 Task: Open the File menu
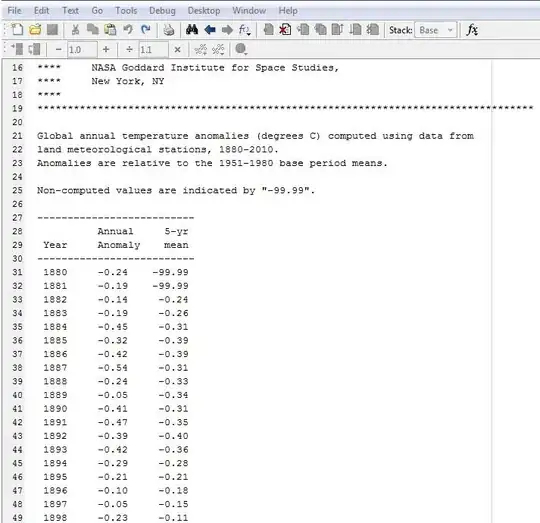tap(14, 11)
